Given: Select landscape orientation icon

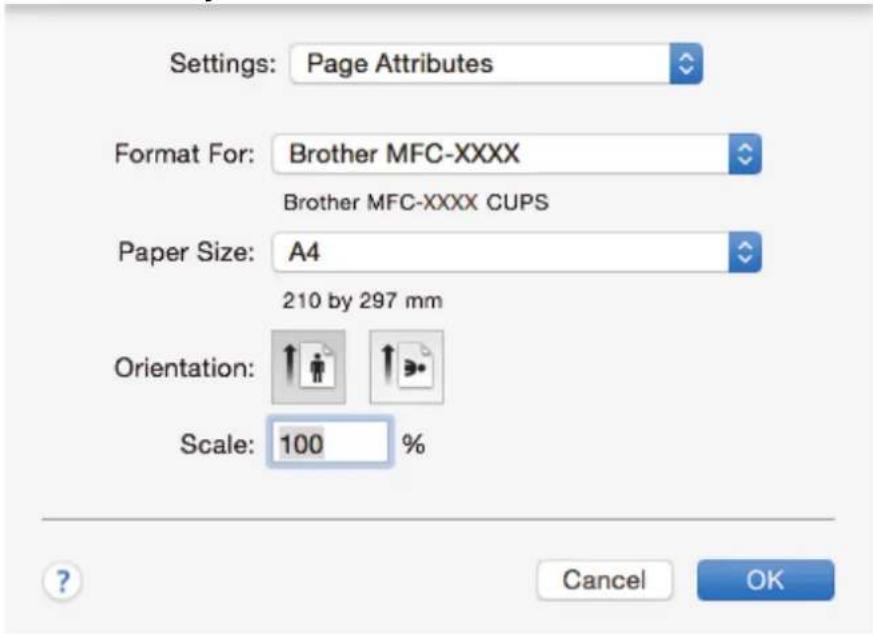Looking at the screenshot, I should pyautogui.click(x=406, y=367).
